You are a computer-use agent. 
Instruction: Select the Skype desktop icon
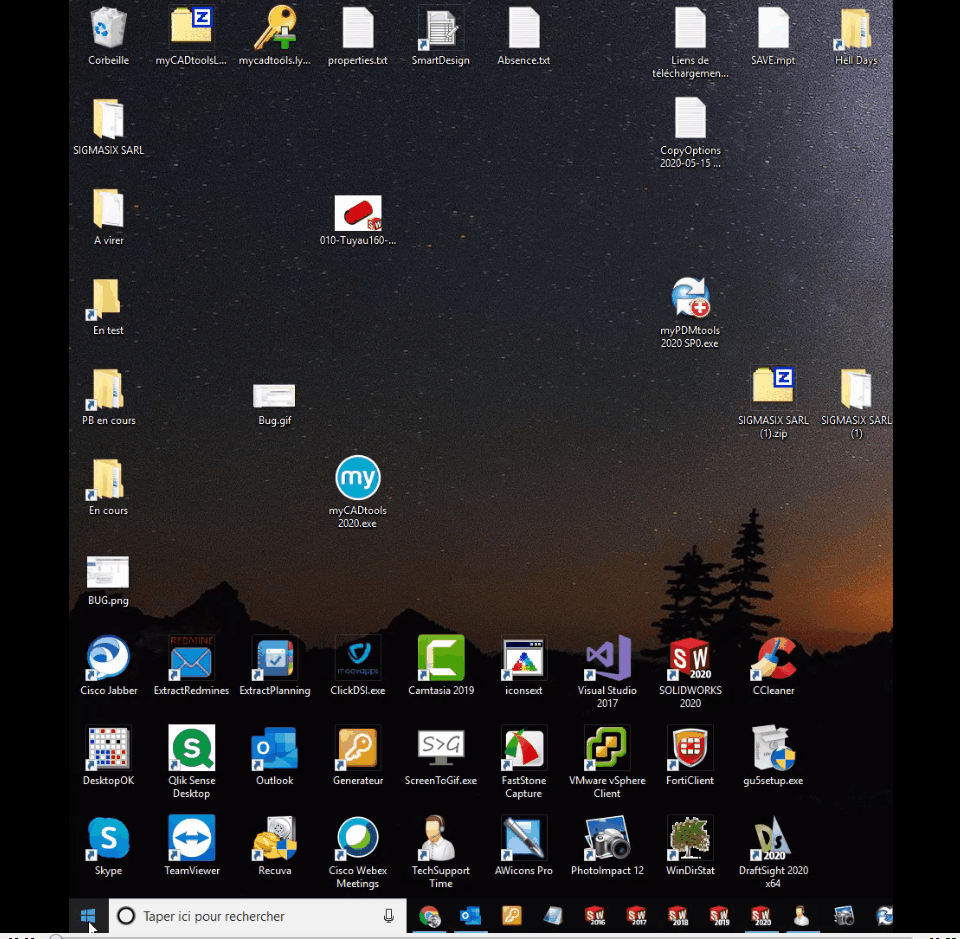tap(108, 838)
